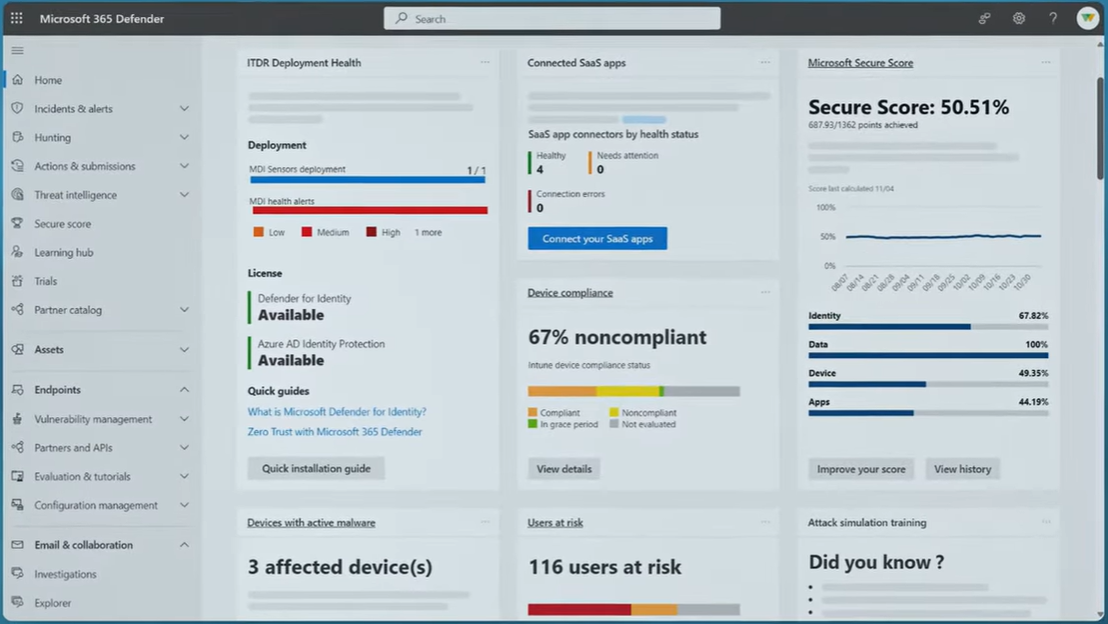Expand the Assets section chevron
The image size is (1108, 624).
(x=184, y=349)
